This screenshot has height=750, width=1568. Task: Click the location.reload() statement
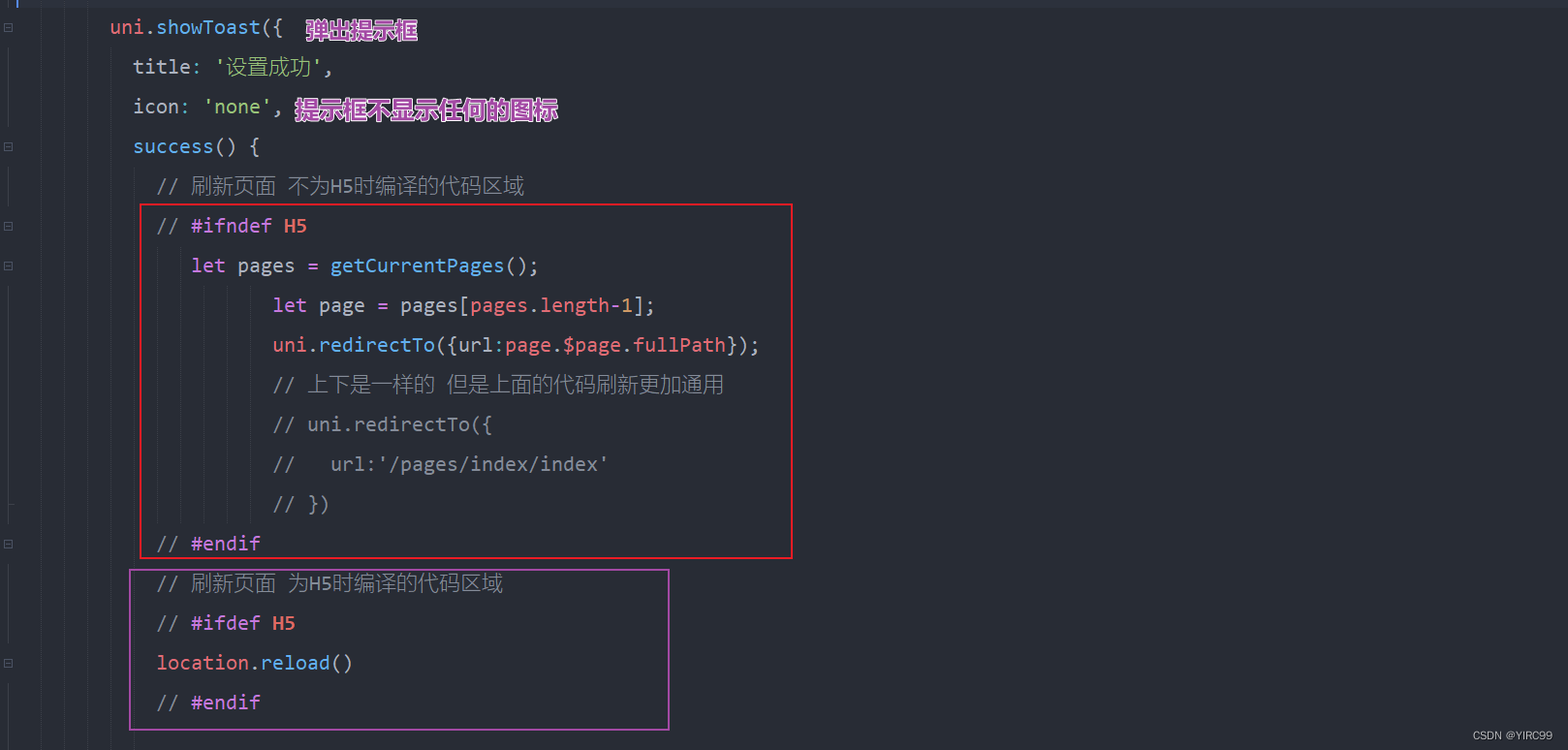coord(255,663)
